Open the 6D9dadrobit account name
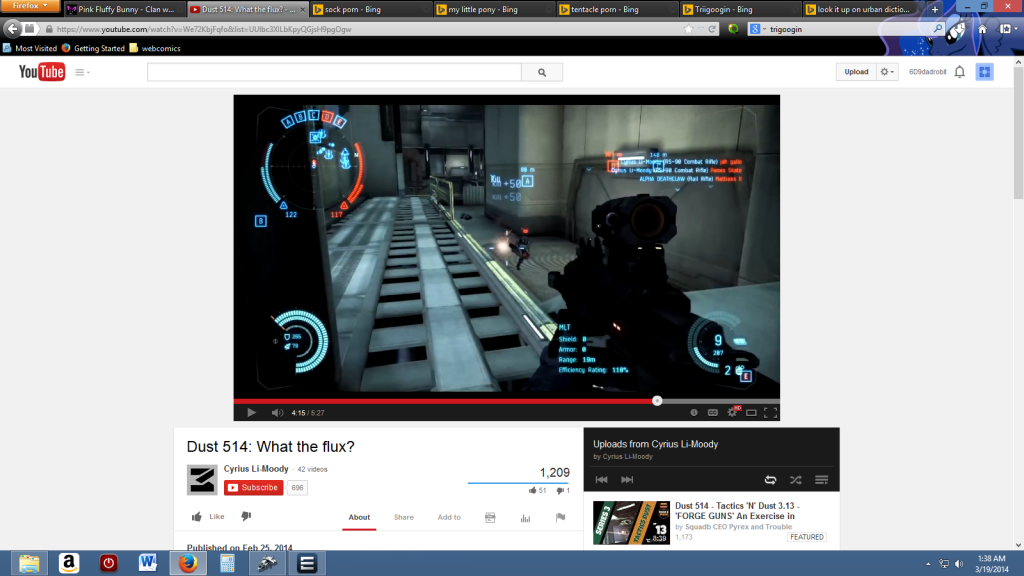The image size is (1024, 576). coord(927,72)
